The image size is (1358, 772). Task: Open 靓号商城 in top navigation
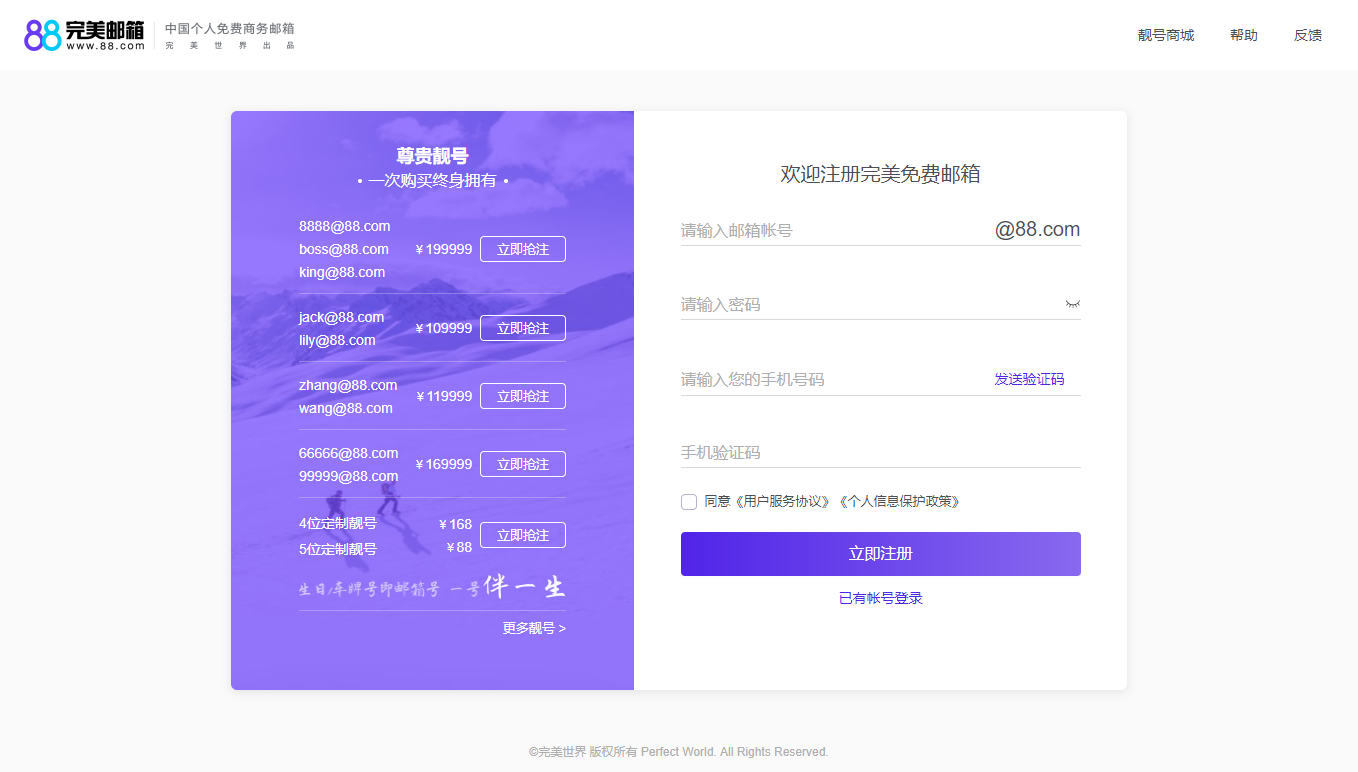point(1166,35)
